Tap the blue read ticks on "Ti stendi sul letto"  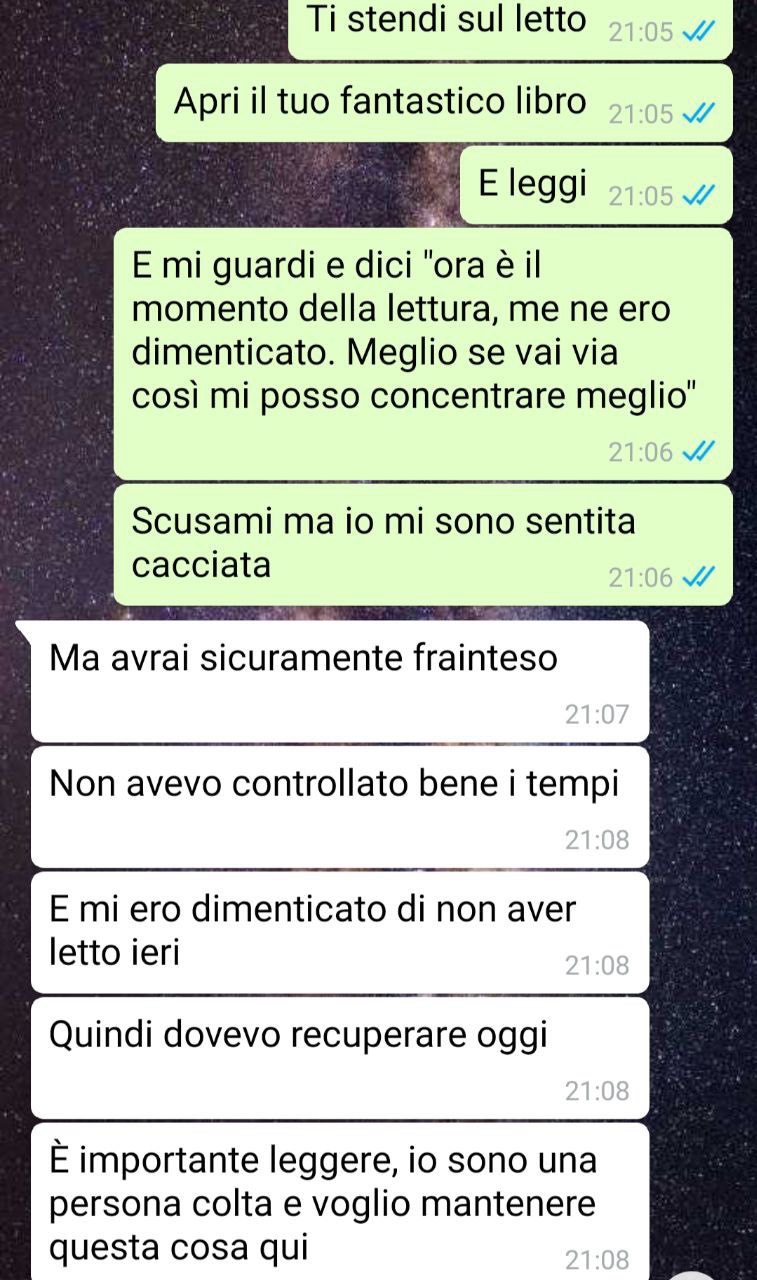pos(698,32)
